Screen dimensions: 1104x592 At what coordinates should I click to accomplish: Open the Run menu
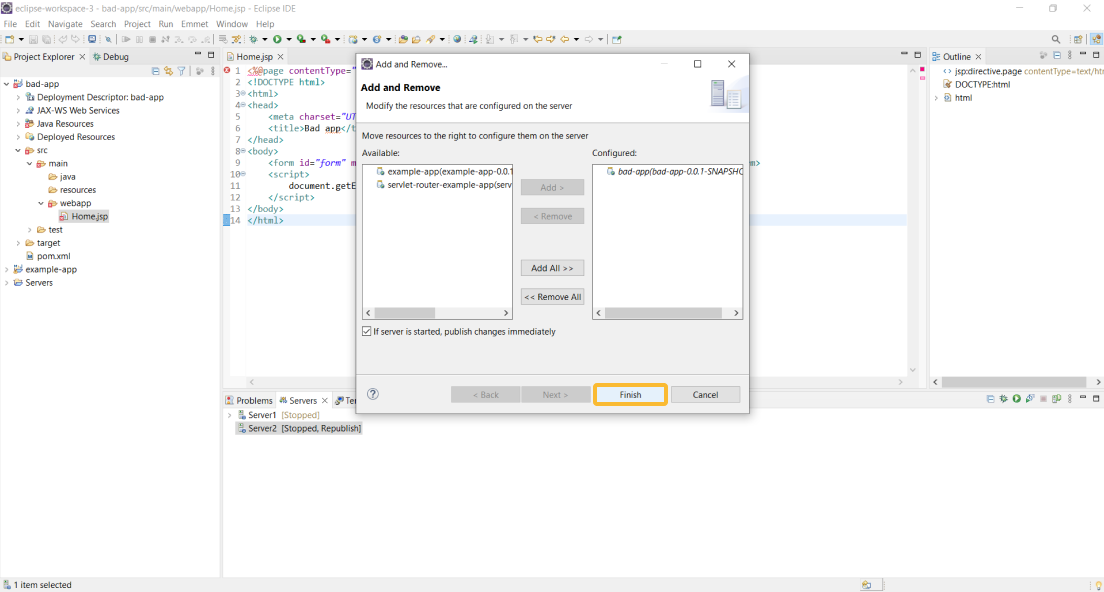[166, 24]
